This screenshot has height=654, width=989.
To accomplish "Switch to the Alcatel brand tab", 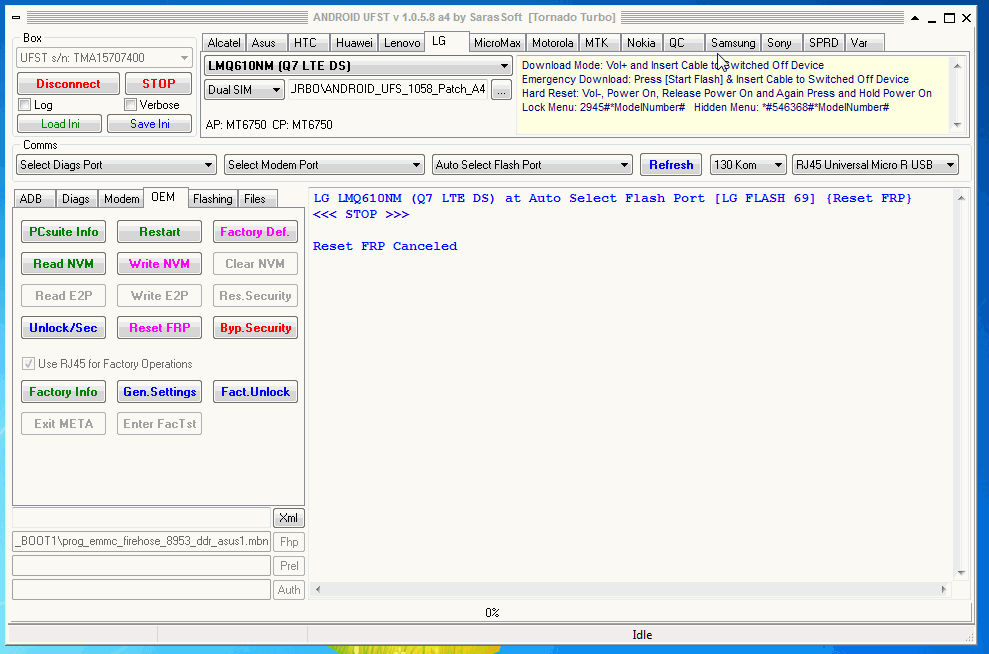I will click(x=224, y=43).
